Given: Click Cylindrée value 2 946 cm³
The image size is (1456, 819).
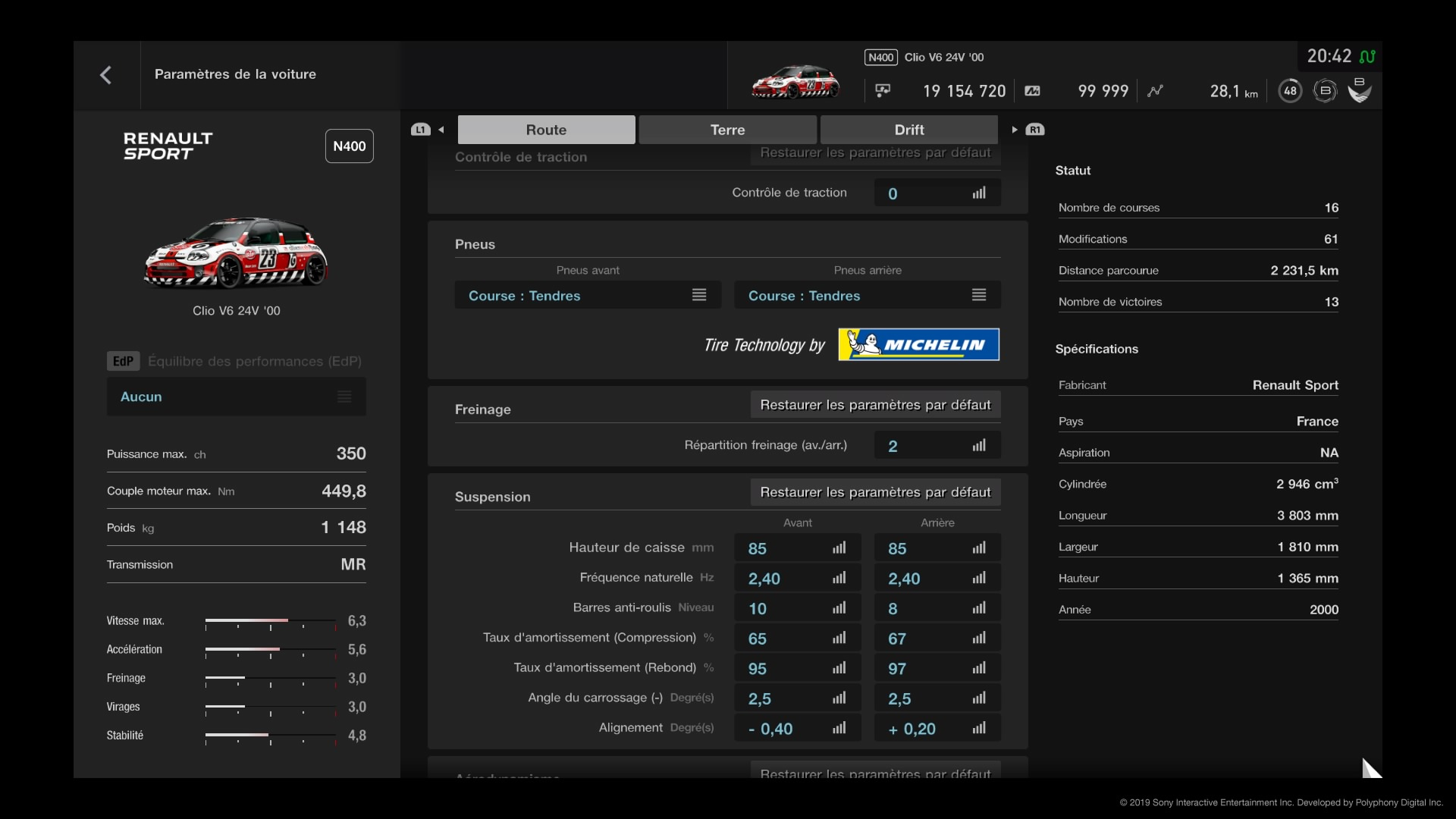Looking at the screenshot, I should click(1307, 484).
